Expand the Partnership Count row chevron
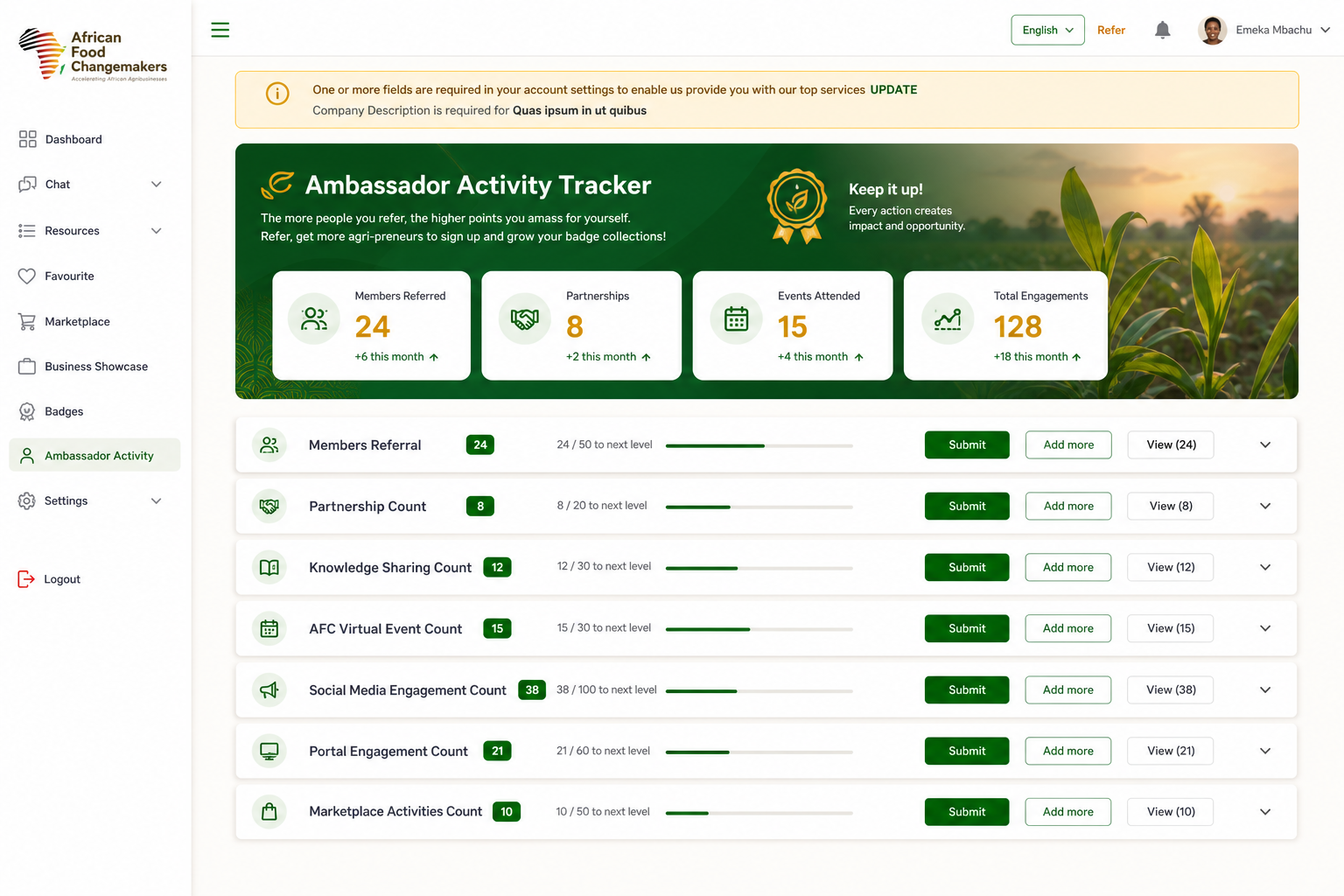 pos(1265,506)
